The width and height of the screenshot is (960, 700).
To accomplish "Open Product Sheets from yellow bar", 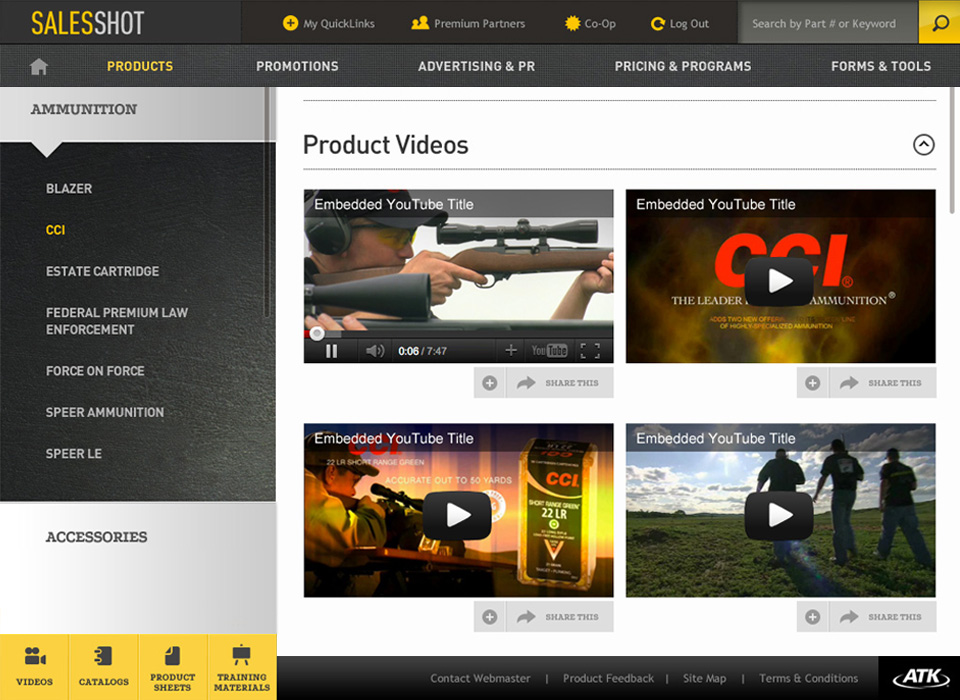I will (173, 667).
